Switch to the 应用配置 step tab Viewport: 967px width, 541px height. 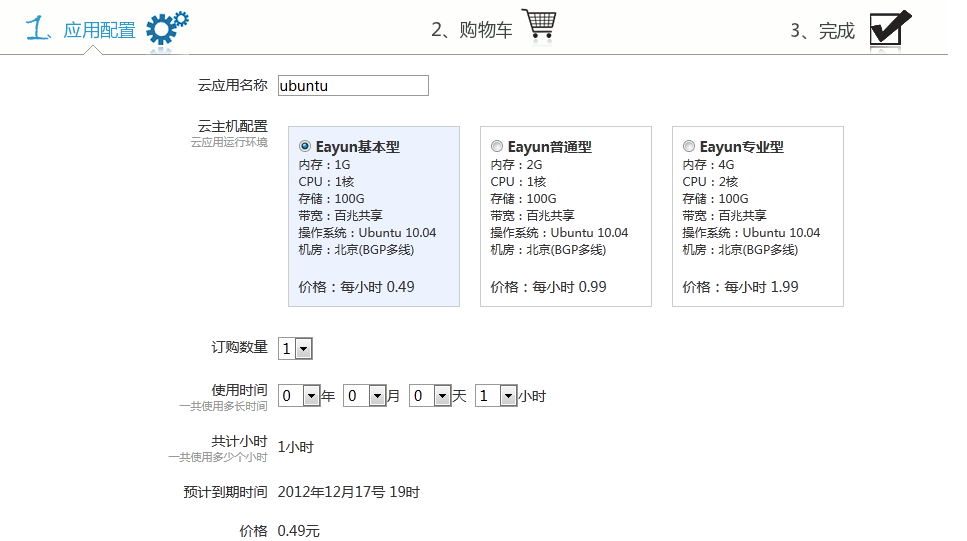coord(99,30)
